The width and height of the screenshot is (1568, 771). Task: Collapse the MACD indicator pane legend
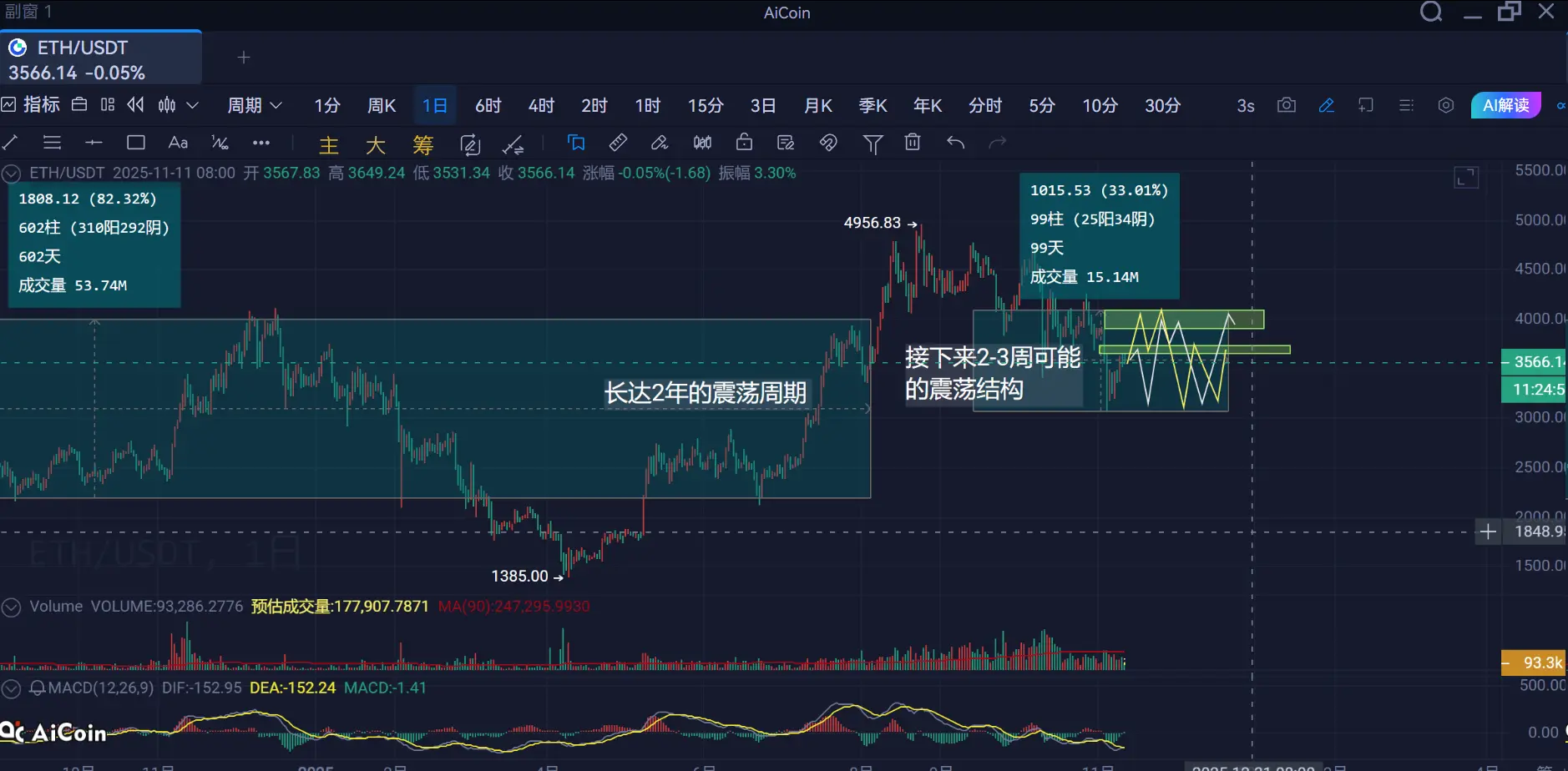[11, 688]
